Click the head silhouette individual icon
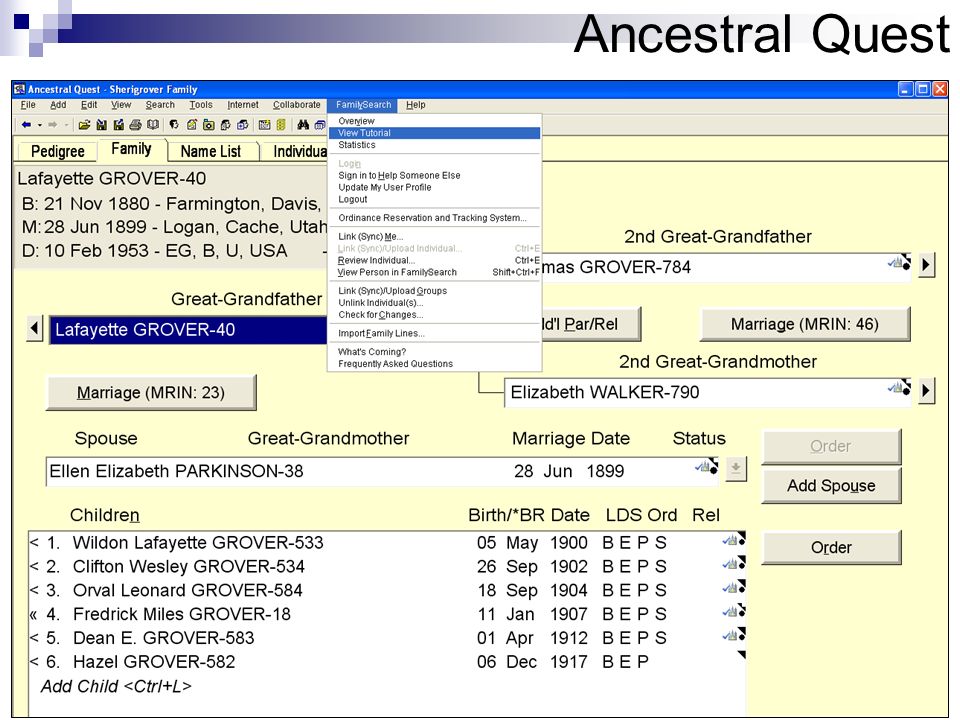 point(174,125)
